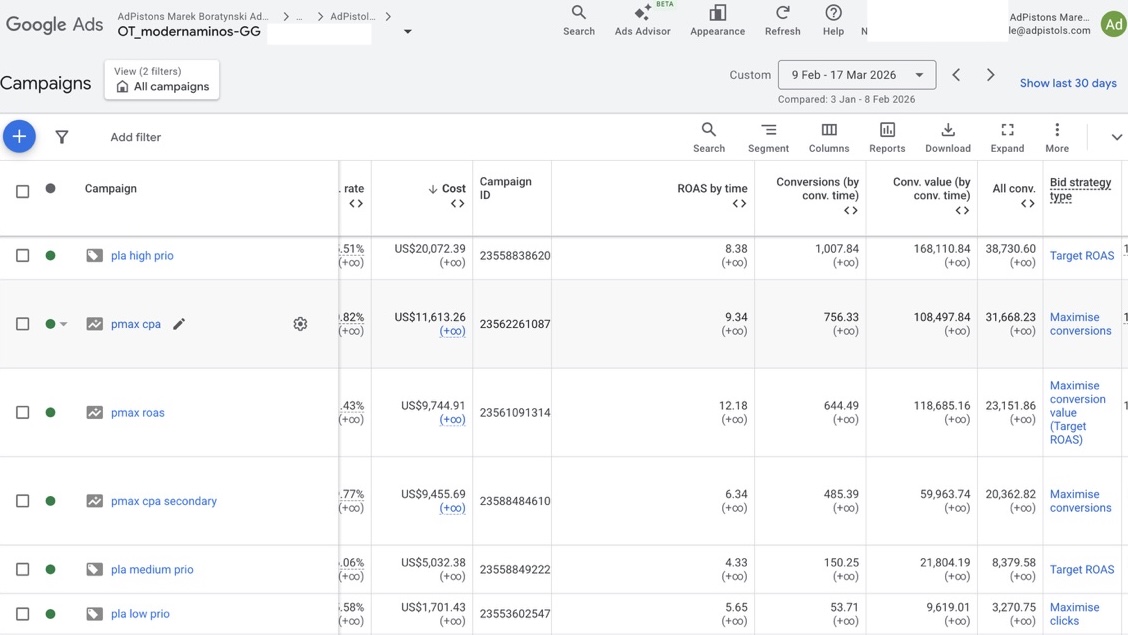Open Maximise clicks bid strategy link
Screen dimensions: 1128x635
tap(1074, 613)
